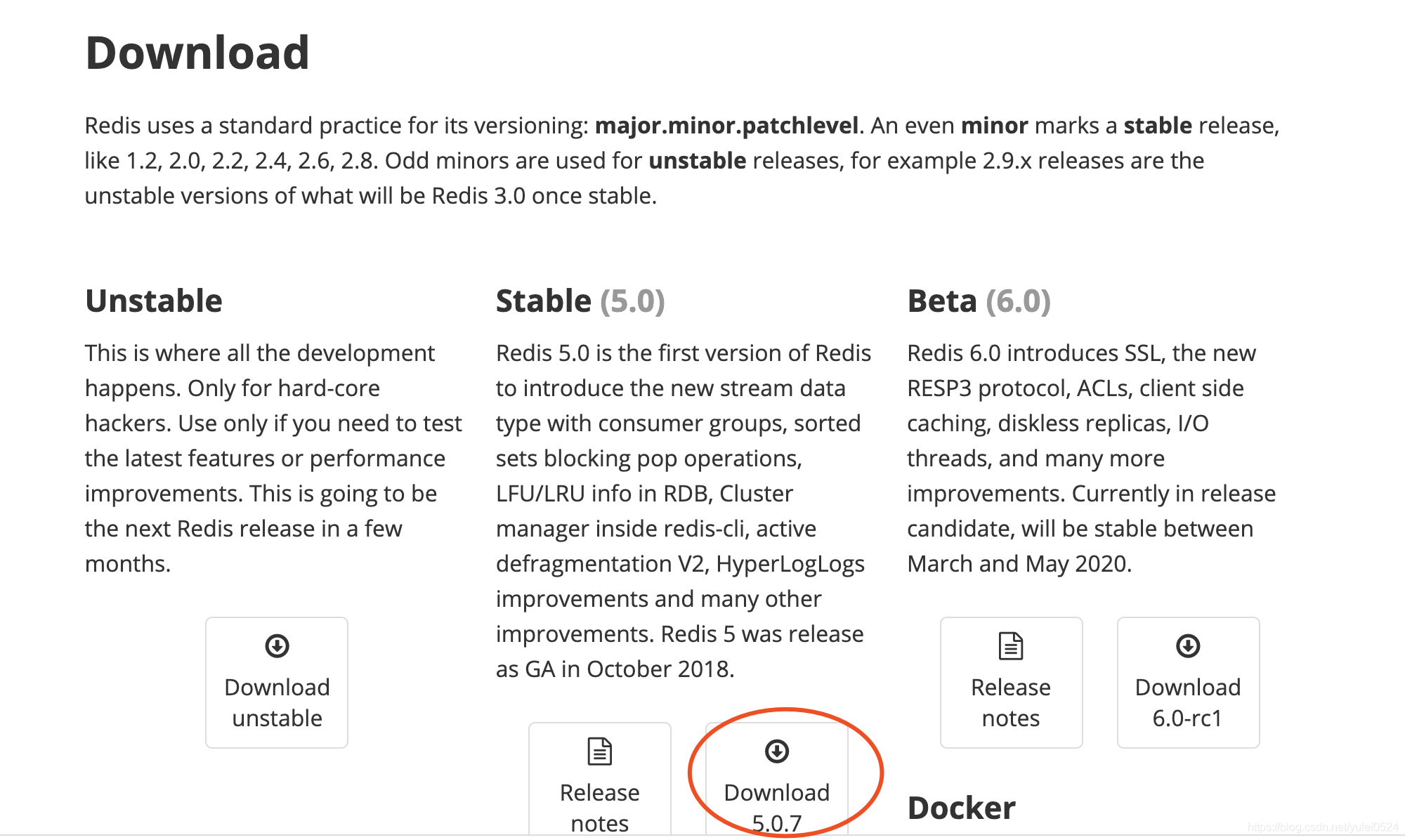This screenshot has width=1405, height=840.
Task: Open Stable 5.0 'Release notes' button label
Action: [x=599, y=807]
